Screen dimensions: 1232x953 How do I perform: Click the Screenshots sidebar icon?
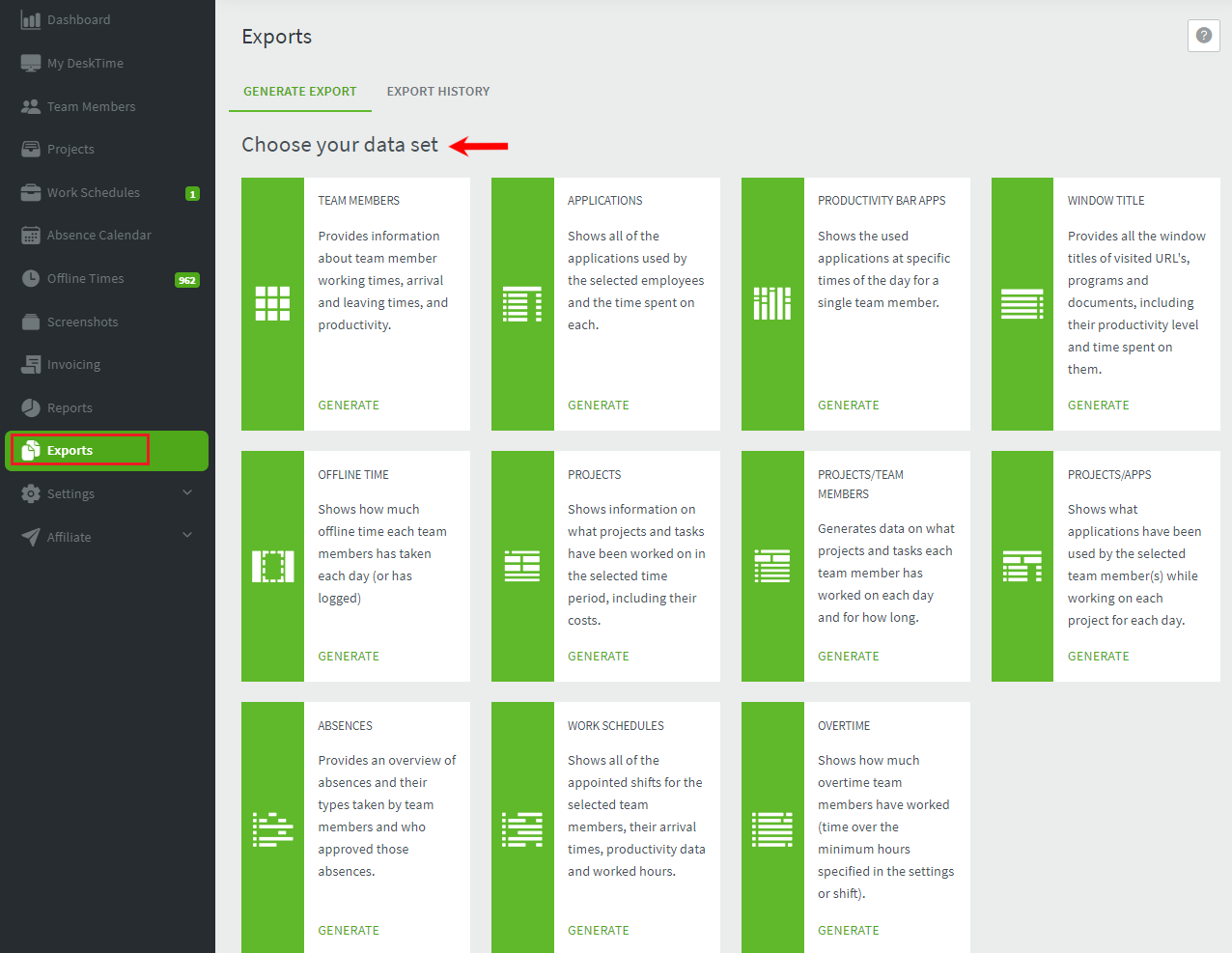pos(31,322)
